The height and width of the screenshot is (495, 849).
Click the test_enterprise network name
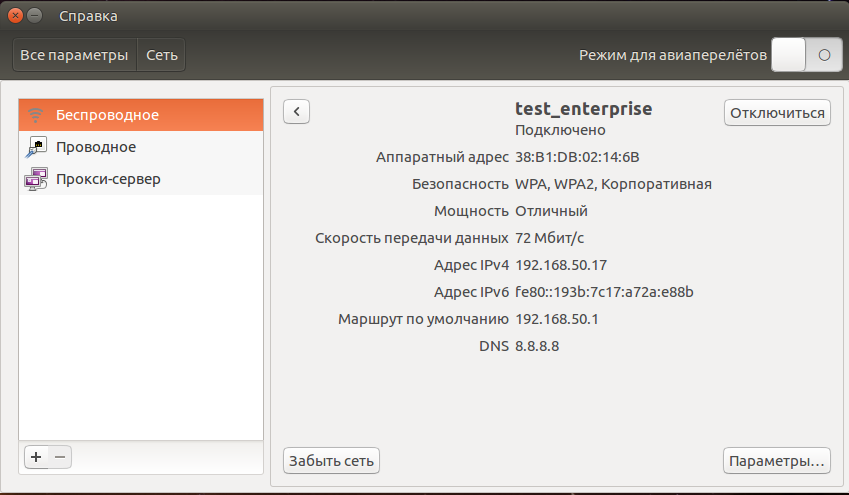click(583, 109)
